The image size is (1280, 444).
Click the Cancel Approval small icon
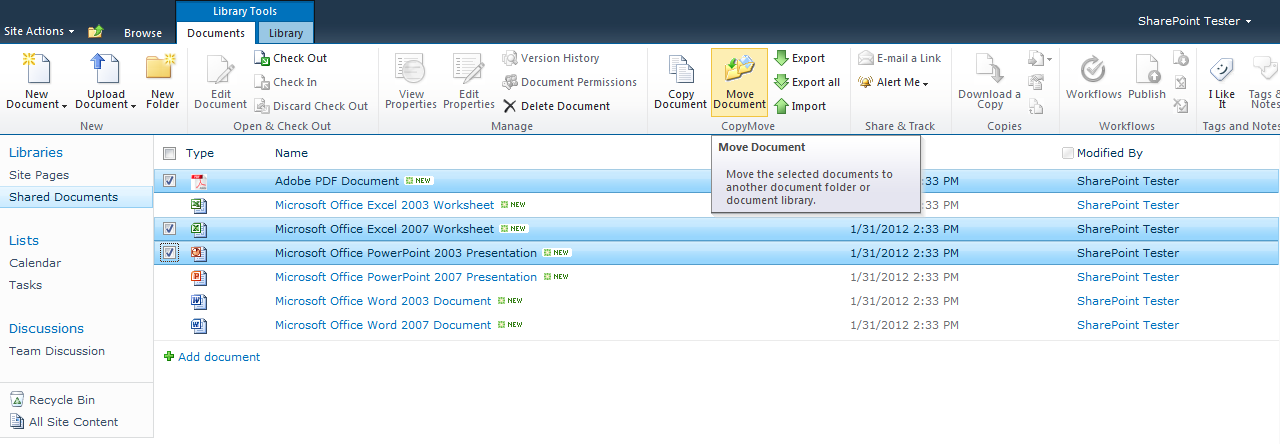coord(1181,106)
